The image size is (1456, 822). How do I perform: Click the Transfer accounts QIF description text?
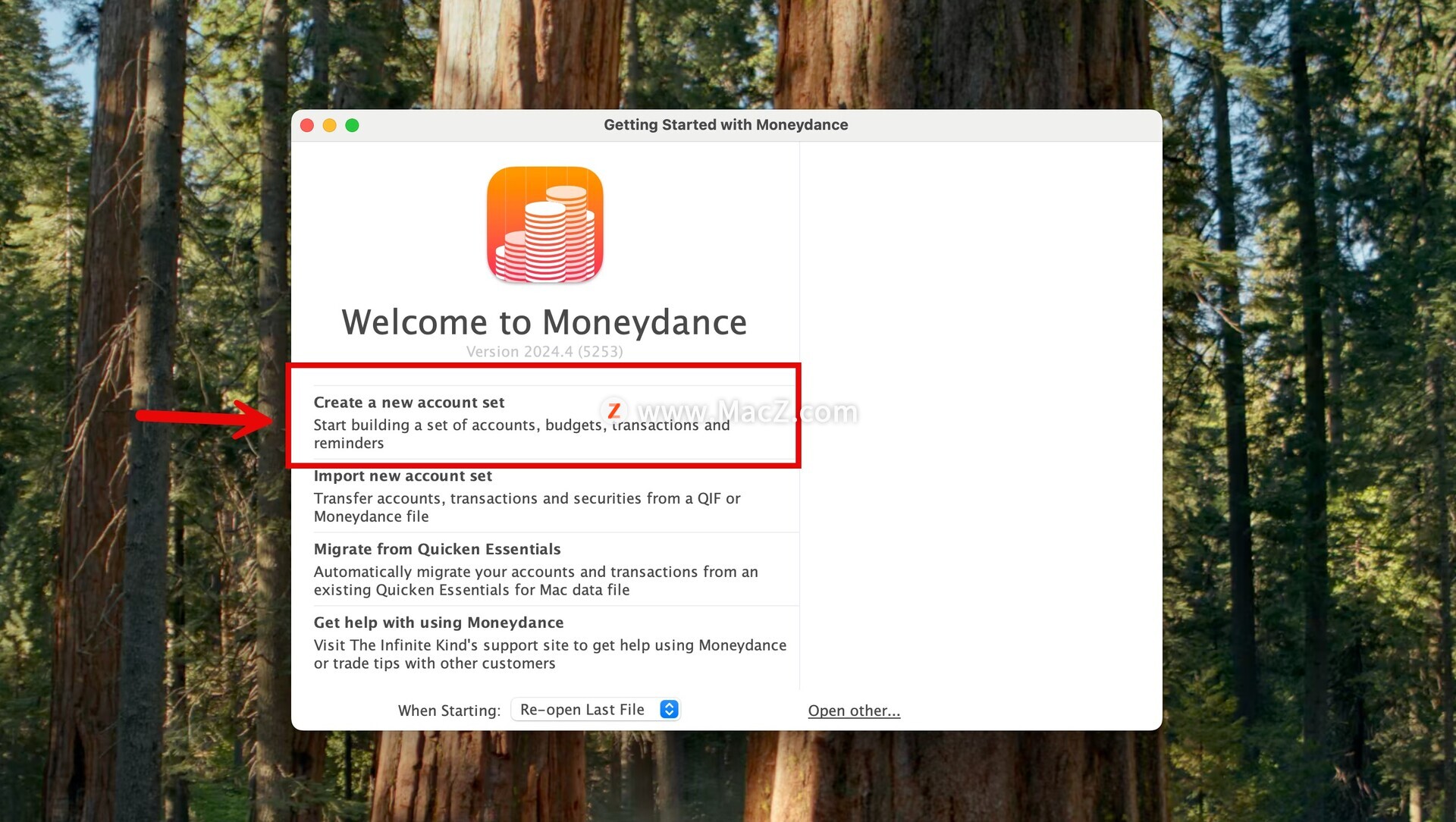(x=527, y=507)
